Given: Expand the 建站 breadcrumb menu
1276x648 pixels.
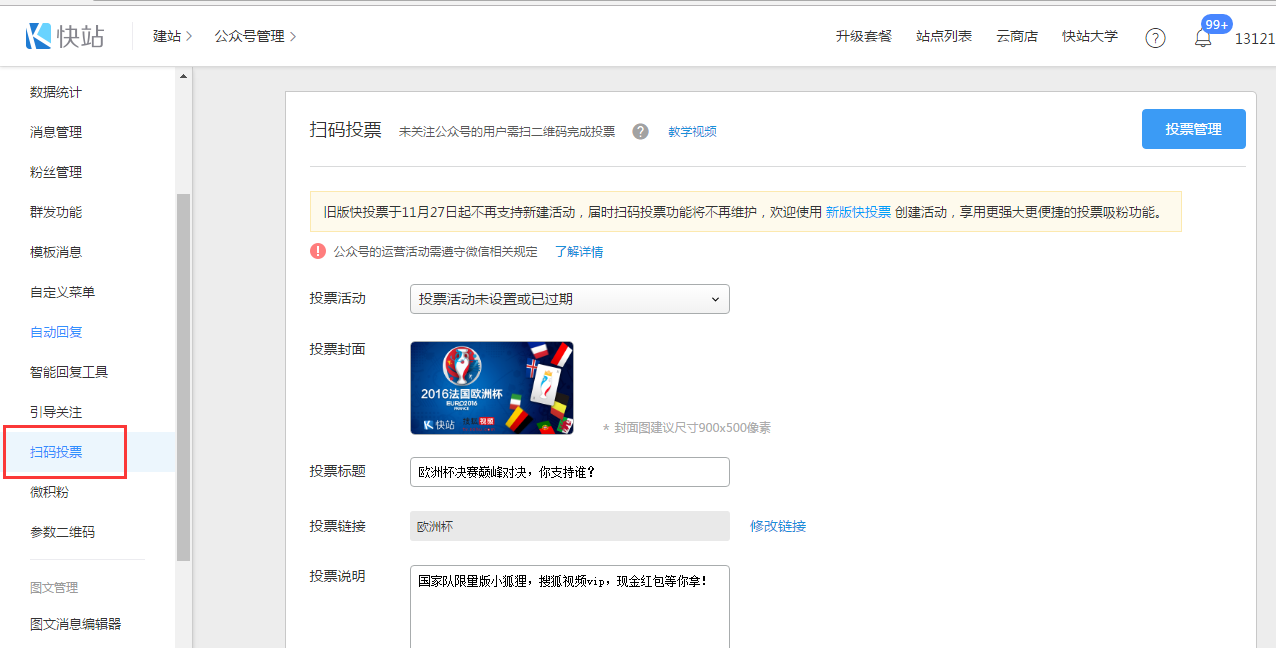Looking at the screenshot, I should [172, 37].
